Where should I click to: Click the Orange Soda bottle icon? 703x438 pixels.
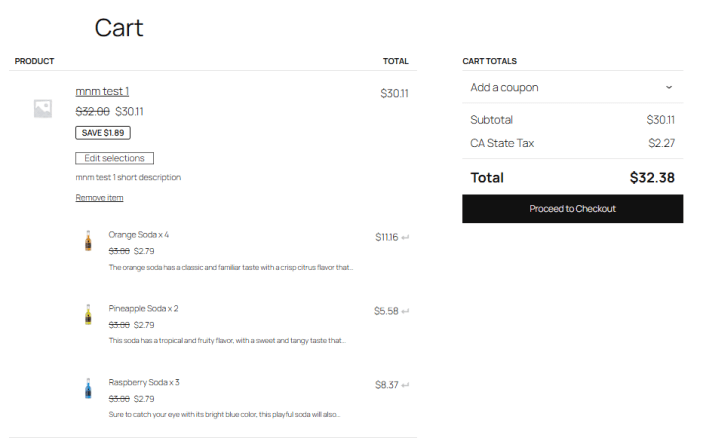[x=88, y=240]
